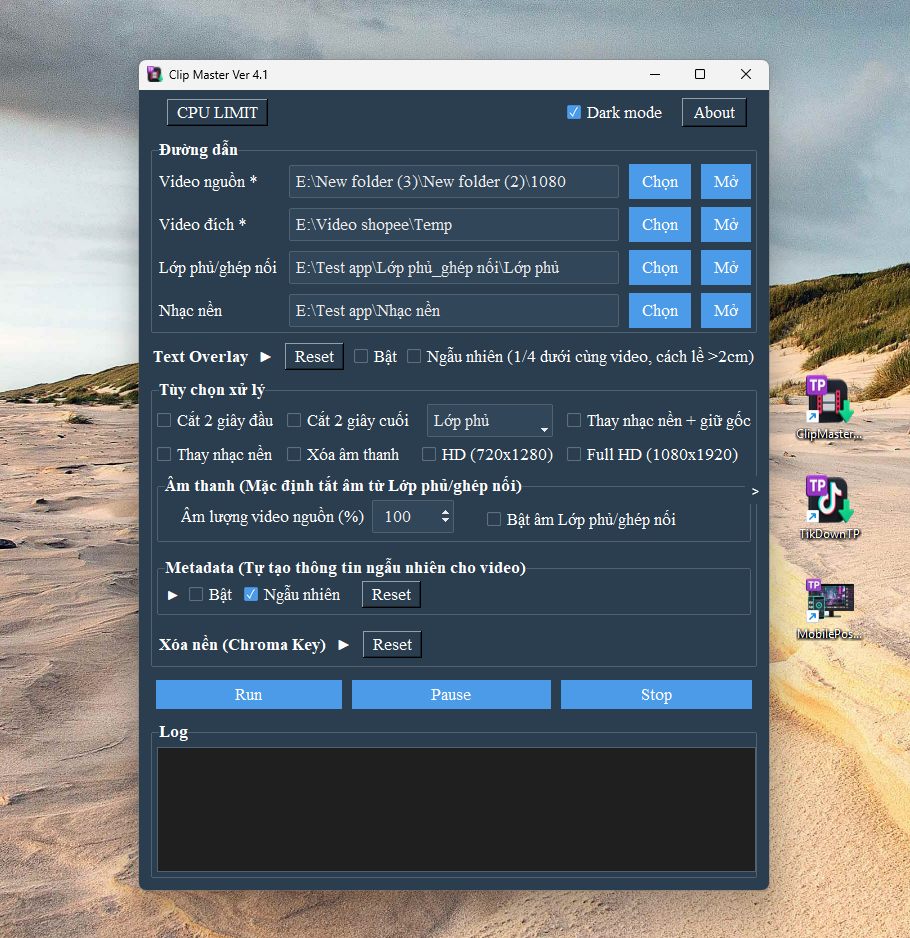Image resolution: width=910 pixels, height=938 pixels.
Task: Uncheck "Ngẫu nhiên" in the Metadata section
Action: pos(251,593)
